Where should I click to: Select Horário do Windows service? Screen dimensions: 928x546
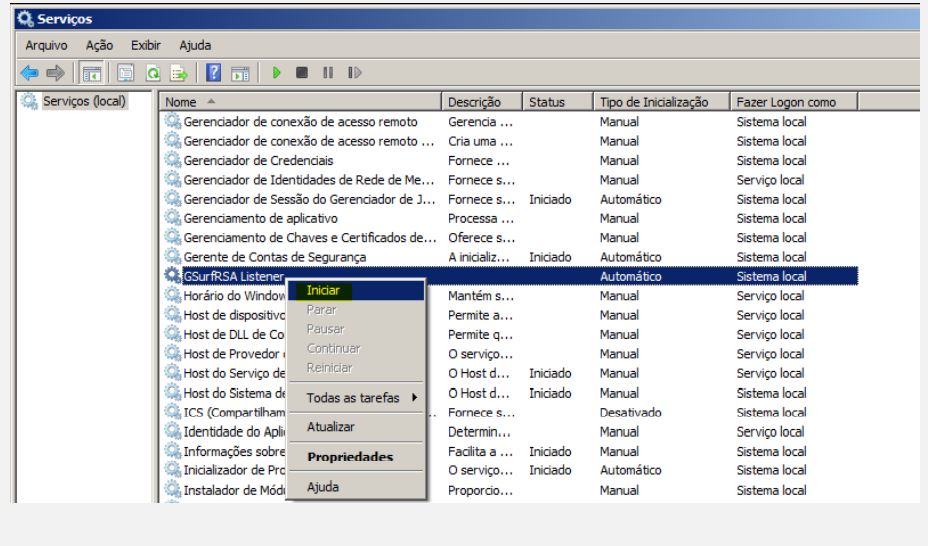tap(234, 296)
